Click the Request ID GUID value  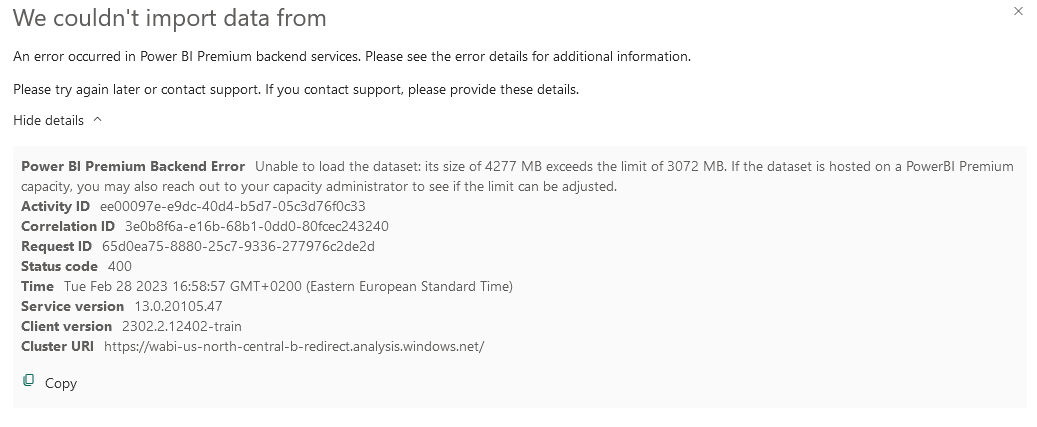point(238,247)
